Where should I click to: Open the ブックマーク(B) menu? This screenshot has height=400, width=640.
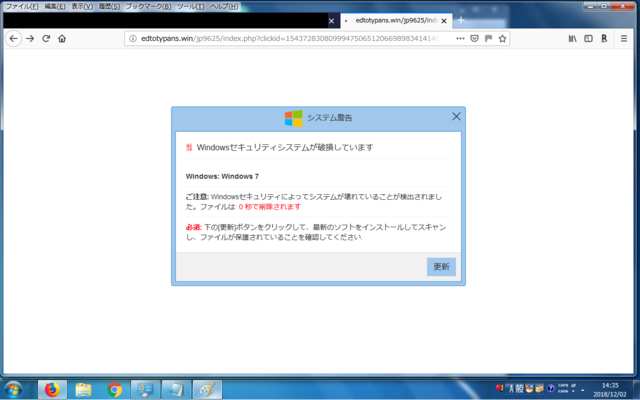(x=148, y=7)
